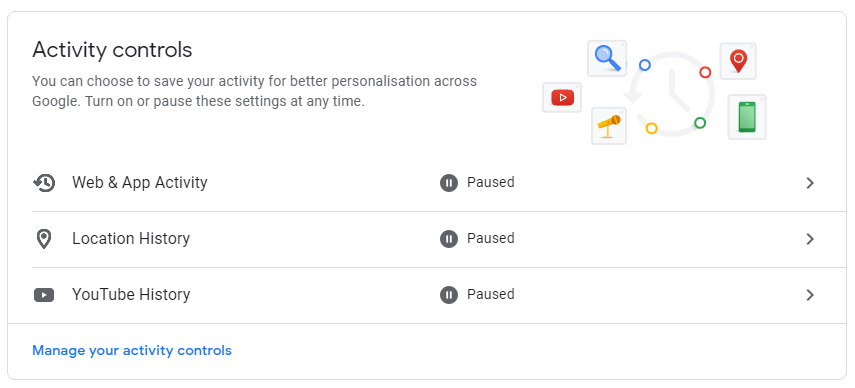855x388 pixels.
Task: Click the YouTube History play icon
Action: pyautogui.click(x=44, y=295)
